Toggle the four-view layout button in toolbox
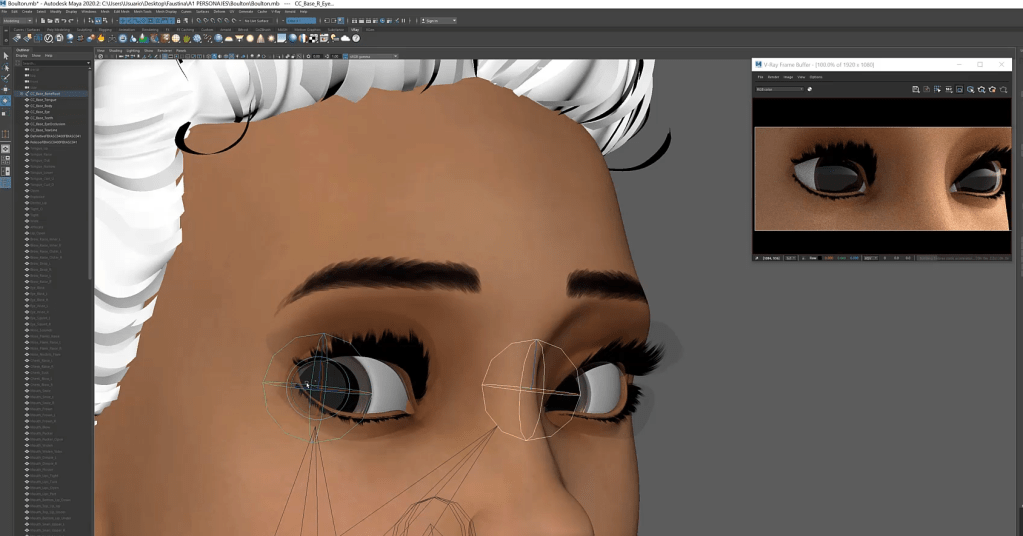The height and width of the screenshot is (536, 1023). click(6, 160)
